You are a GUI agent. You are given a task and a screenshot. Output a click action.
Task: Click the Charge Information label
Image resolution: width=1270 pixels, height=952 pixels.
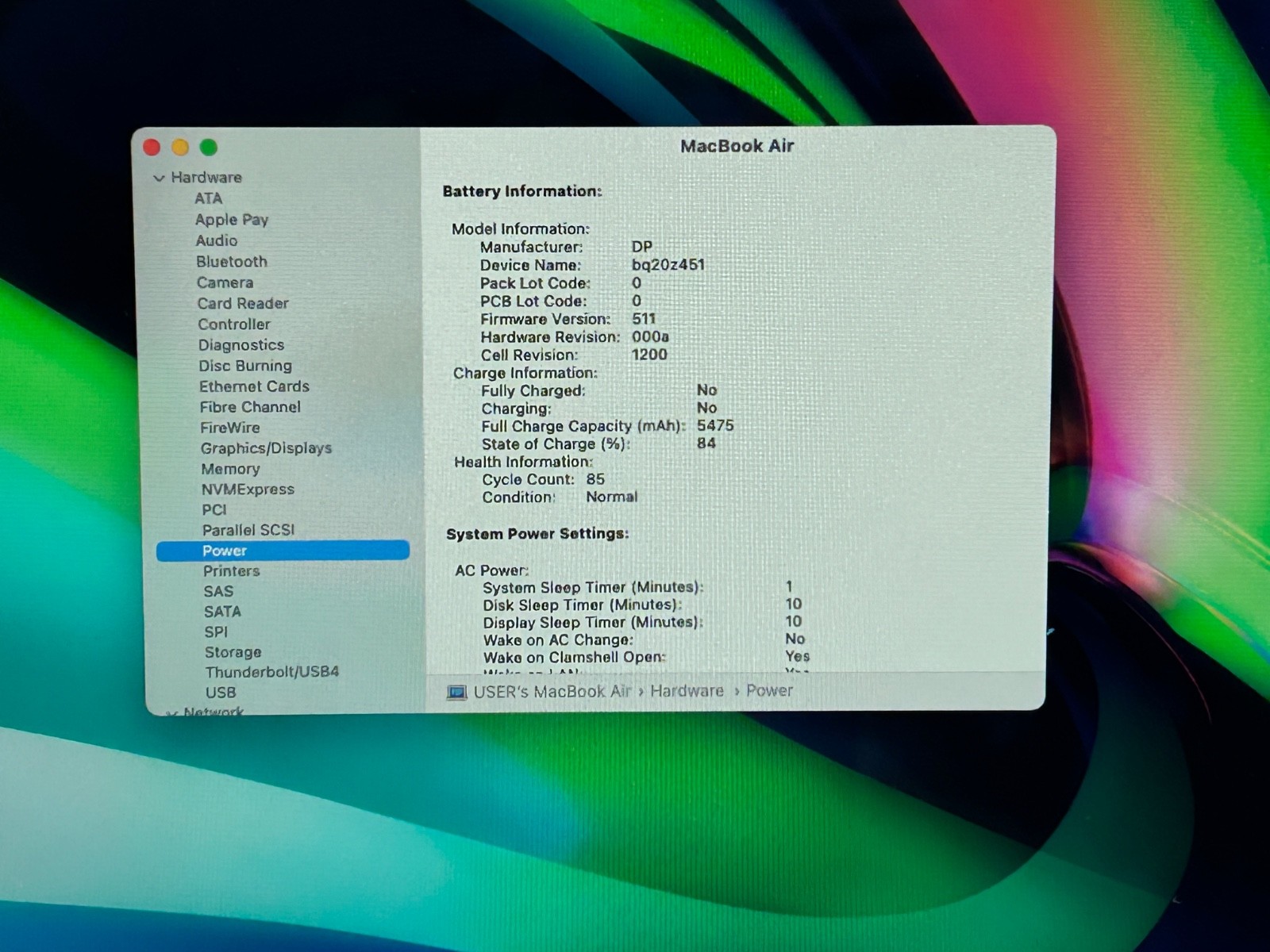coord(525,373)
